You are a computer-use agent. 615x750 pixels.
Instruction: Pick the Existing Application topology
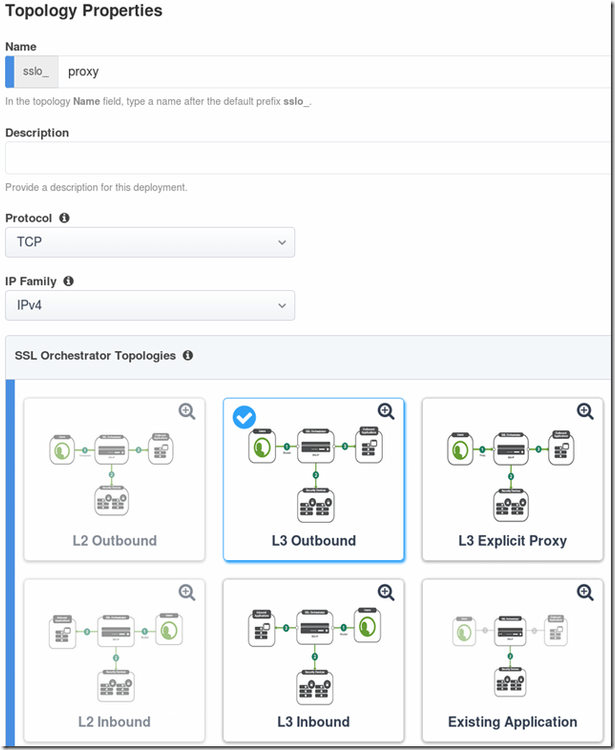coord(512,660)
